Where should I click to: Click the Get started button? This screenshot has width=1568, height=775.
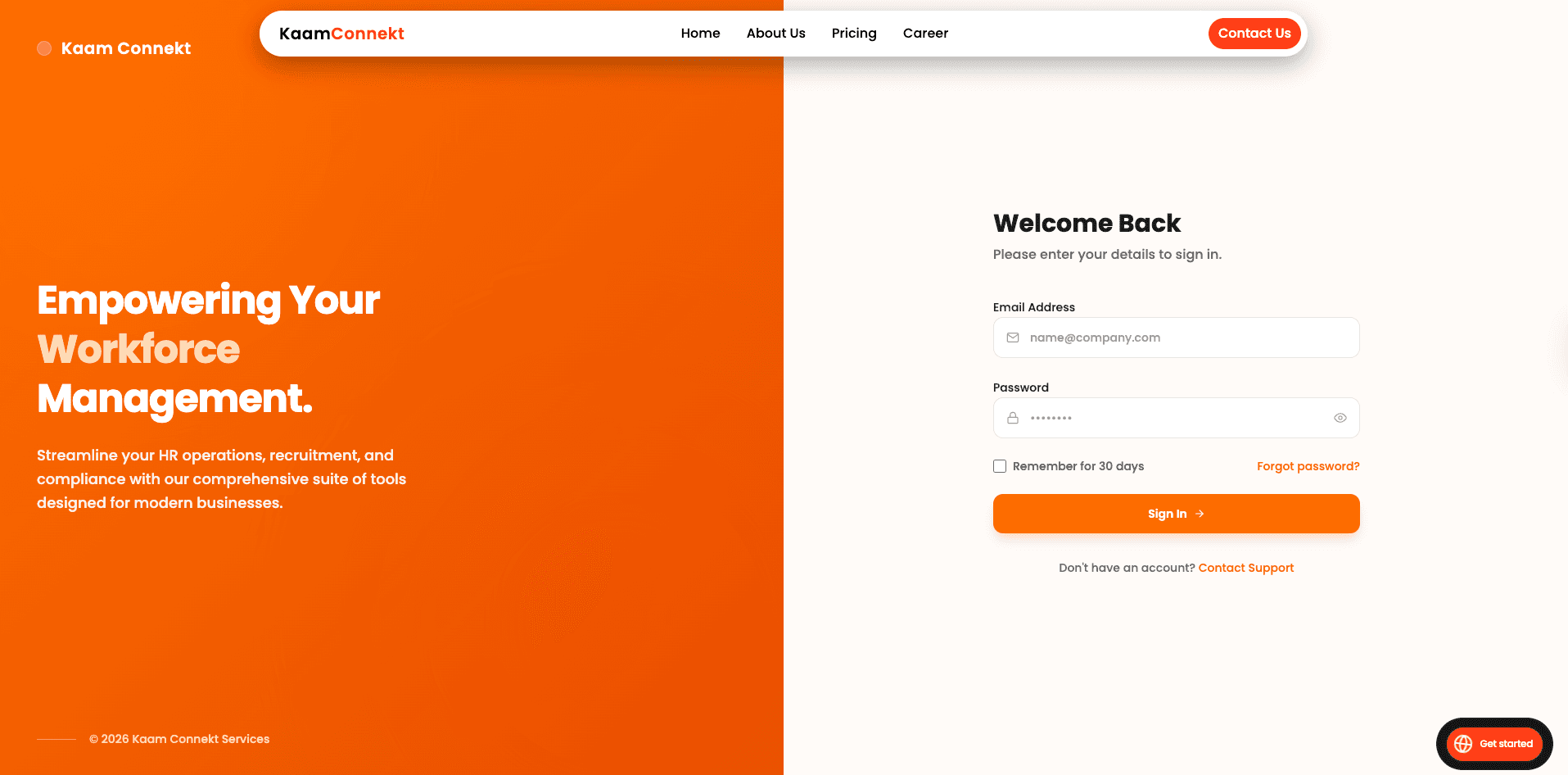point(1494,744)
